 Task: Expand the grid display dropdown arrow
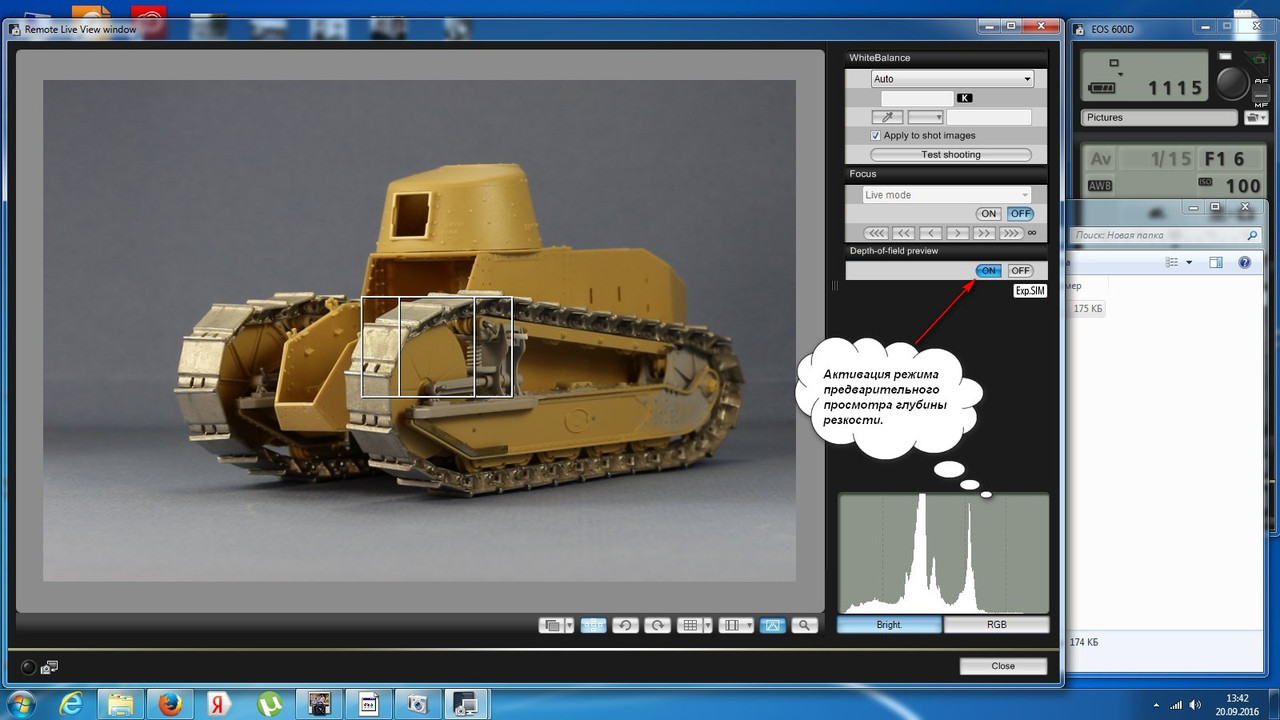[x=708, y=625]
